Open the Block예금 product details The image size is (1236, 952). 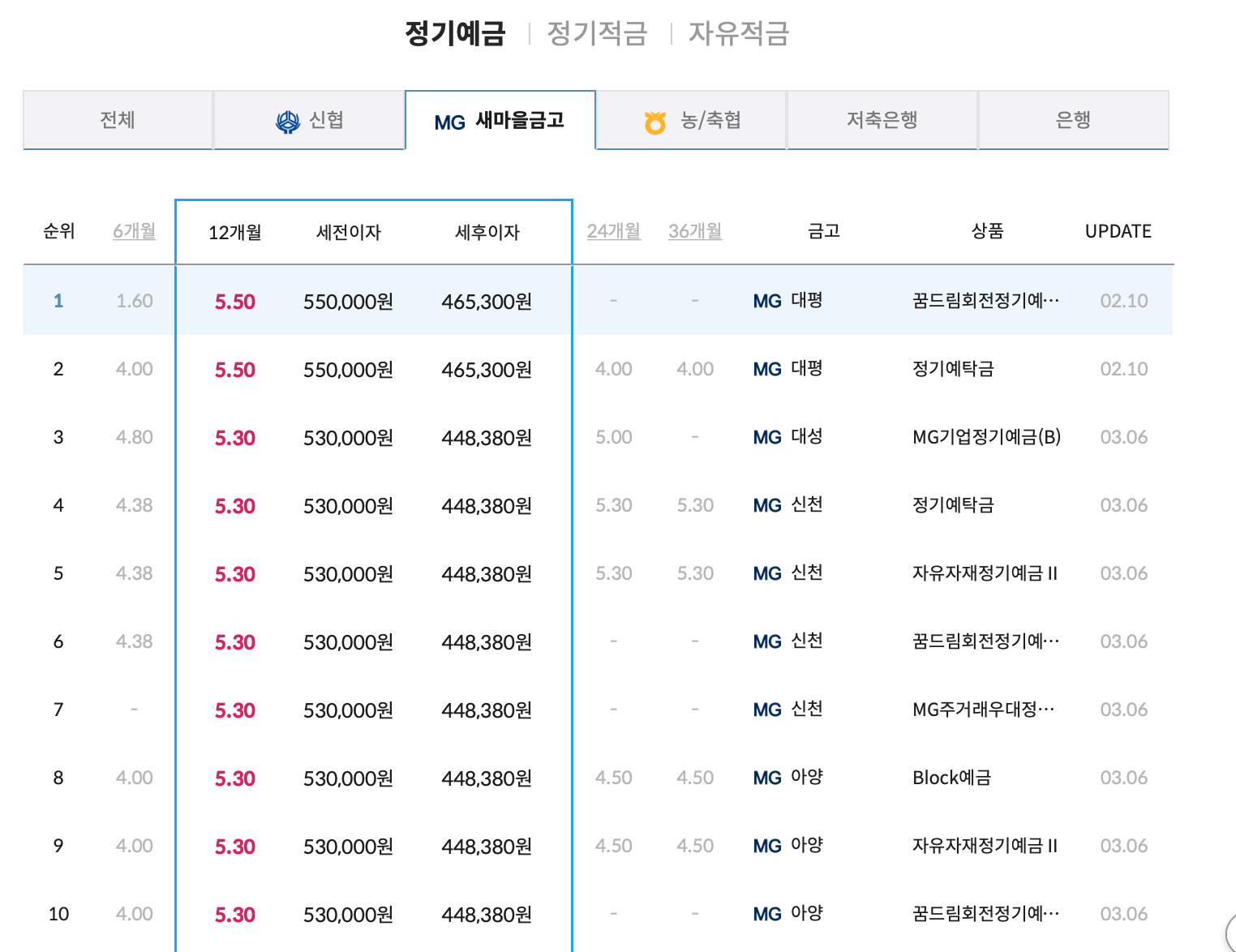[x=951, y=778]
